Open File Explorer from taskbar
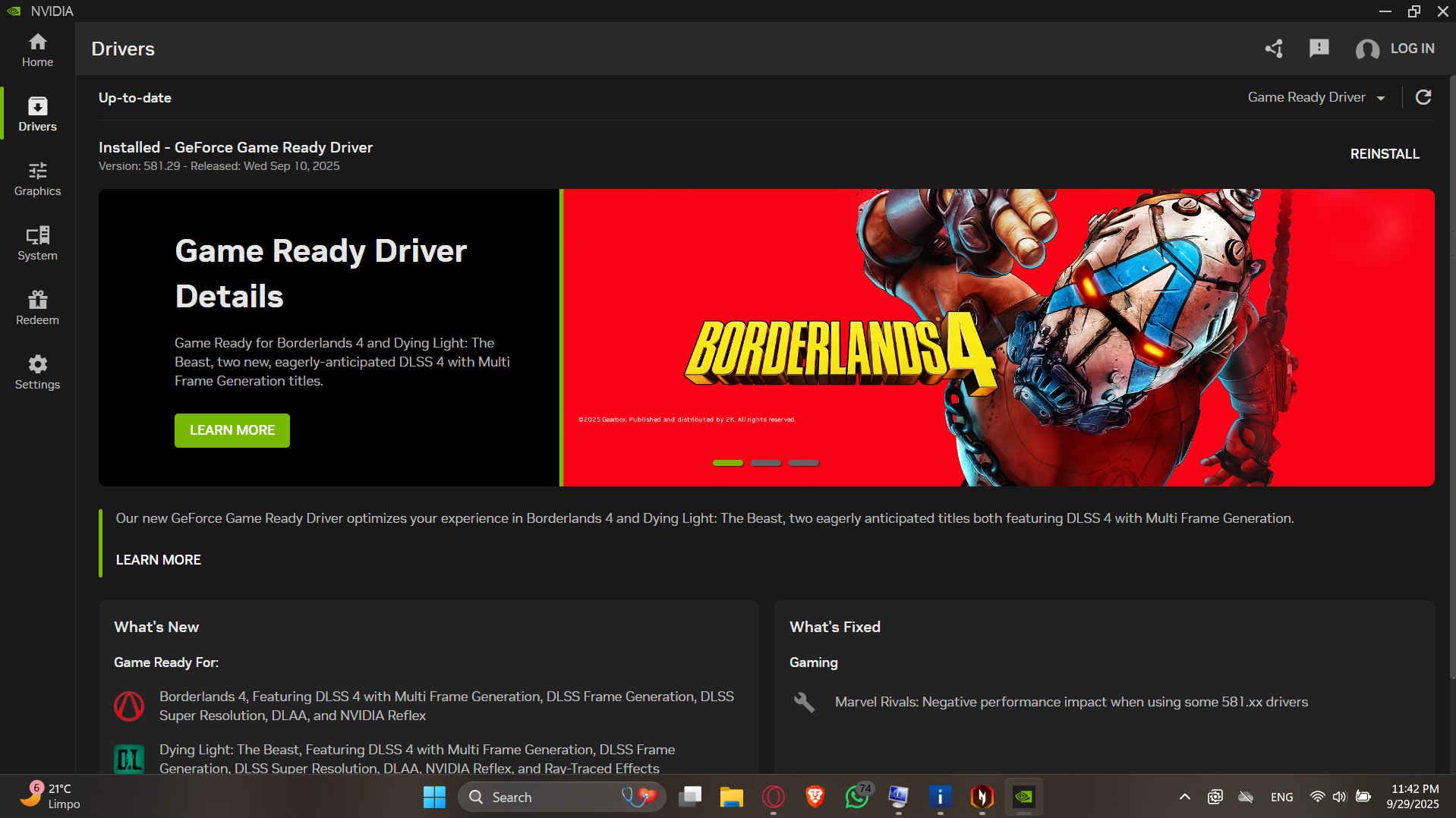The image size is (1456, 818). point(731,797)
